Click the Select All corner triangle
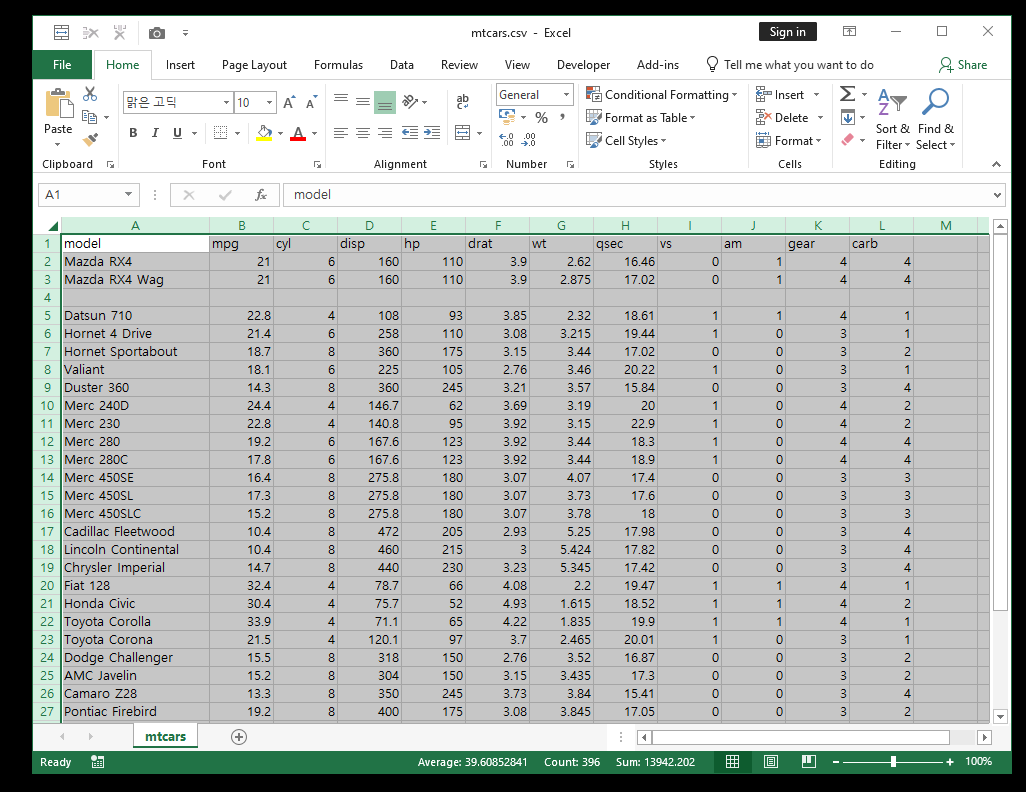Image resolution: width=1026 pixels, height=792 pixels. point(53,226)
